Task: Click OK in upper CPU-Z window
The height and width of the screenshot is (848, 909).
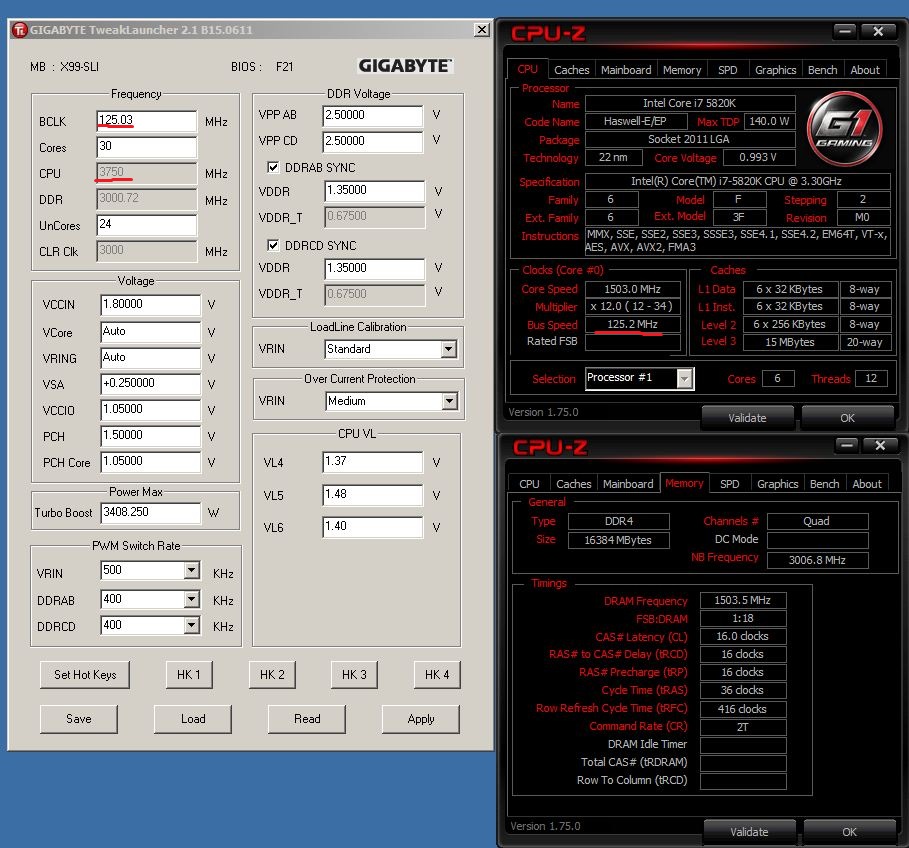Action: point(848,418)
